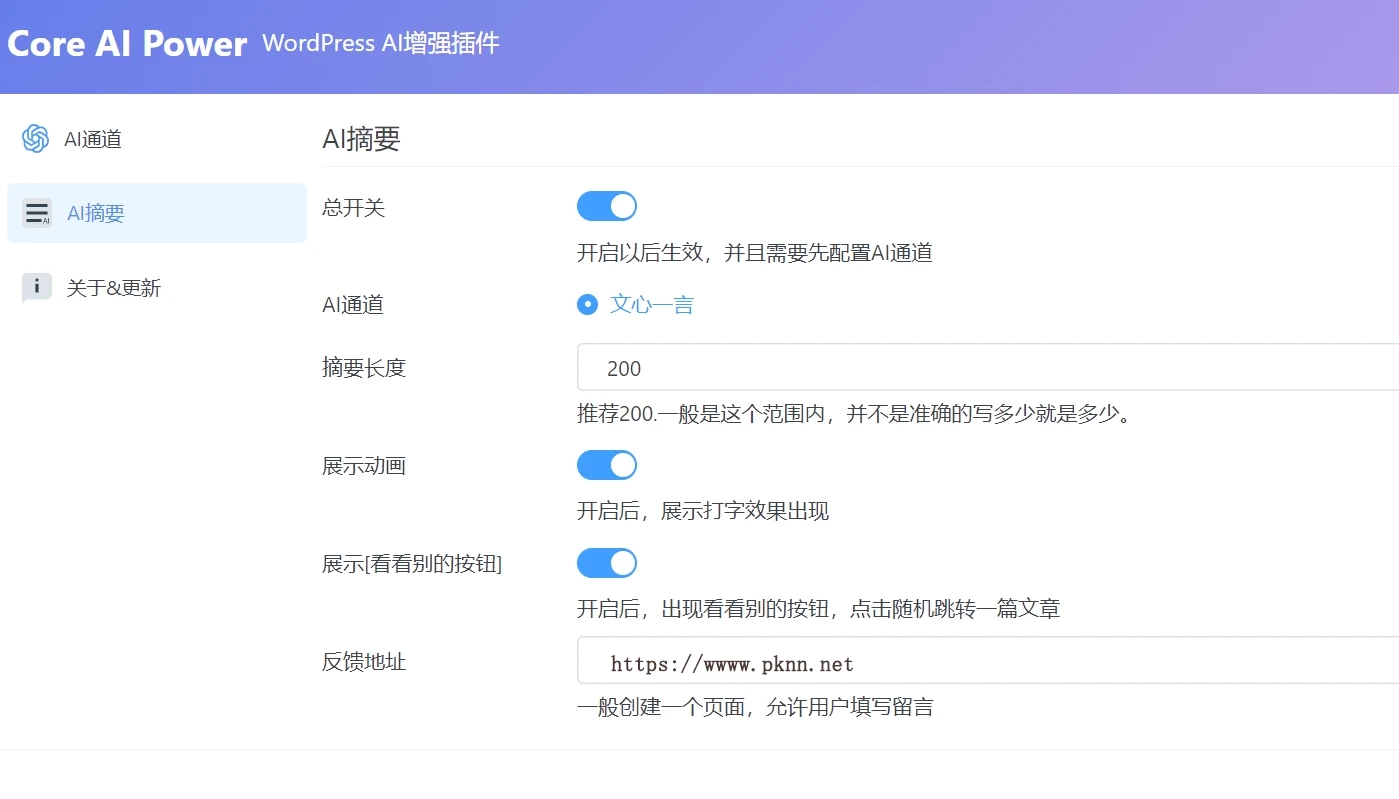The image size is (1399, 799).
Task: Click the 关于&更新 info bubble icon
Action: pyautogui.click(x=36, y=288)
